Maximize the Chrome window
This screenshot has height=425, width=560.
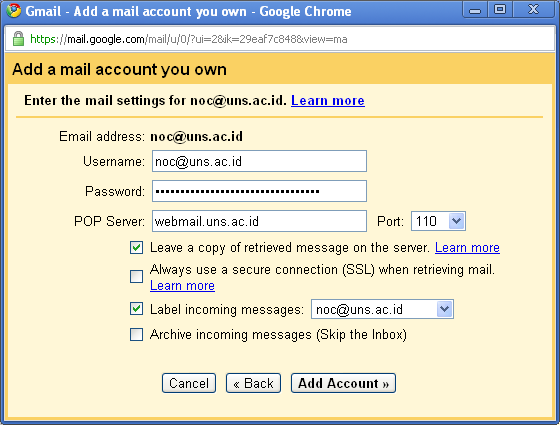pyautogui.click(x=500, y=10)
